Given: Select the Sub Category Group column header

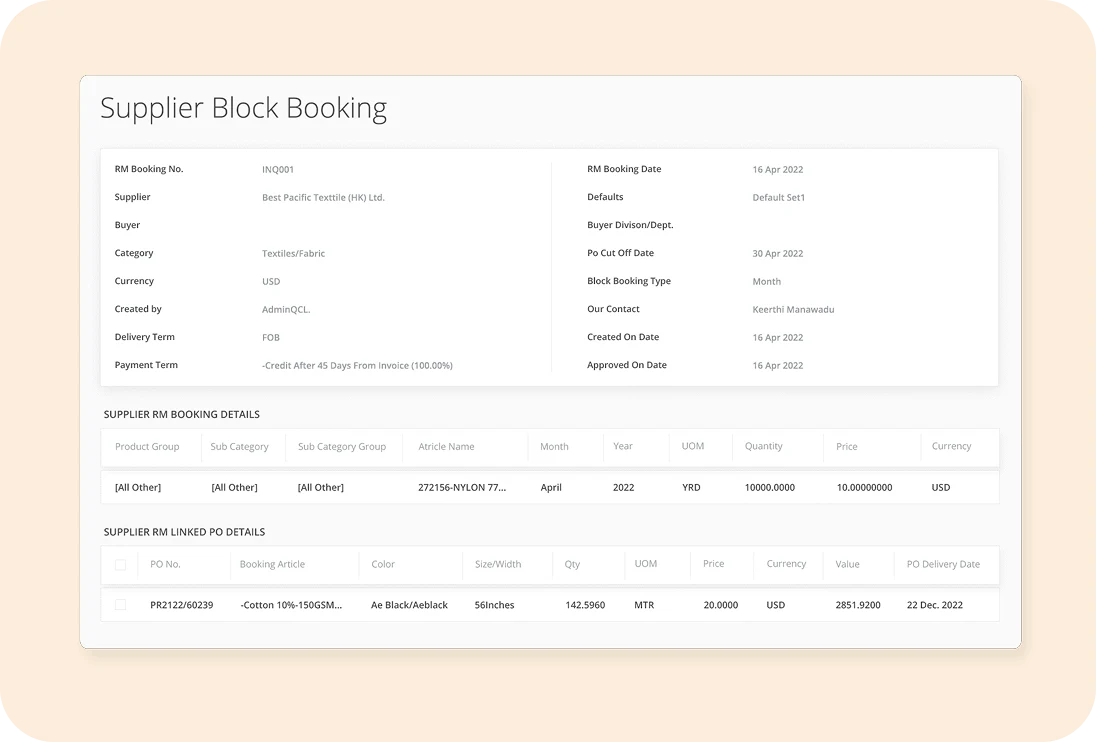Looking at the screenshot, I should point(341,447).
